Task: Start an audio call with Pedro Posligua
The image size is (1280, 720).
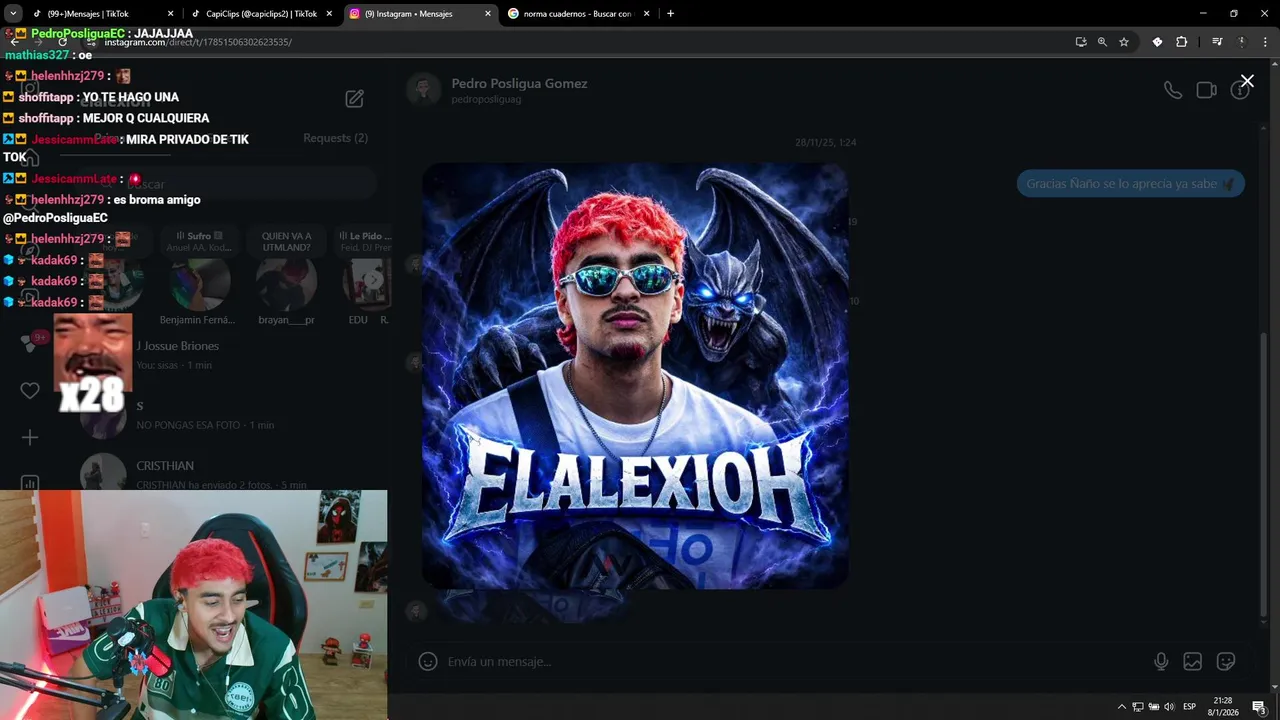Action: (1173, 90)
